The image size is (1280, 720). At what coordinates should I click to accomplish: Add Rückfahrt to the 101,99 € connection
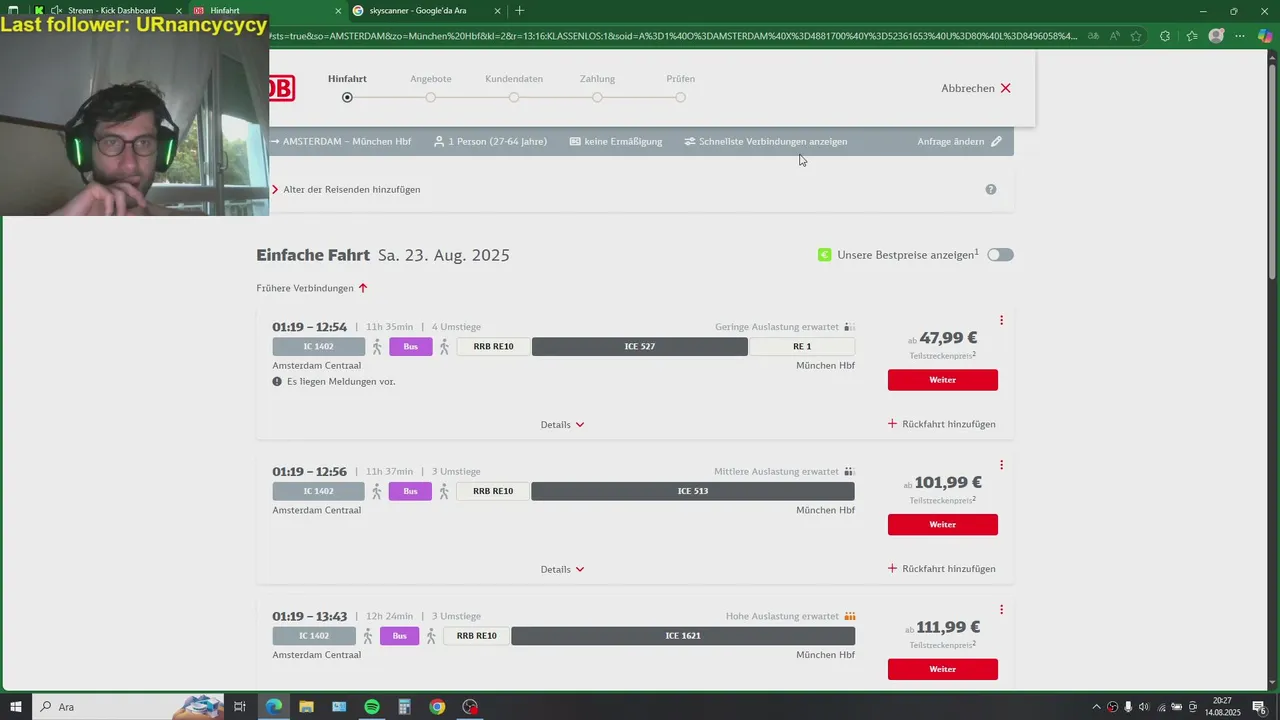click(x=942, y=569)
